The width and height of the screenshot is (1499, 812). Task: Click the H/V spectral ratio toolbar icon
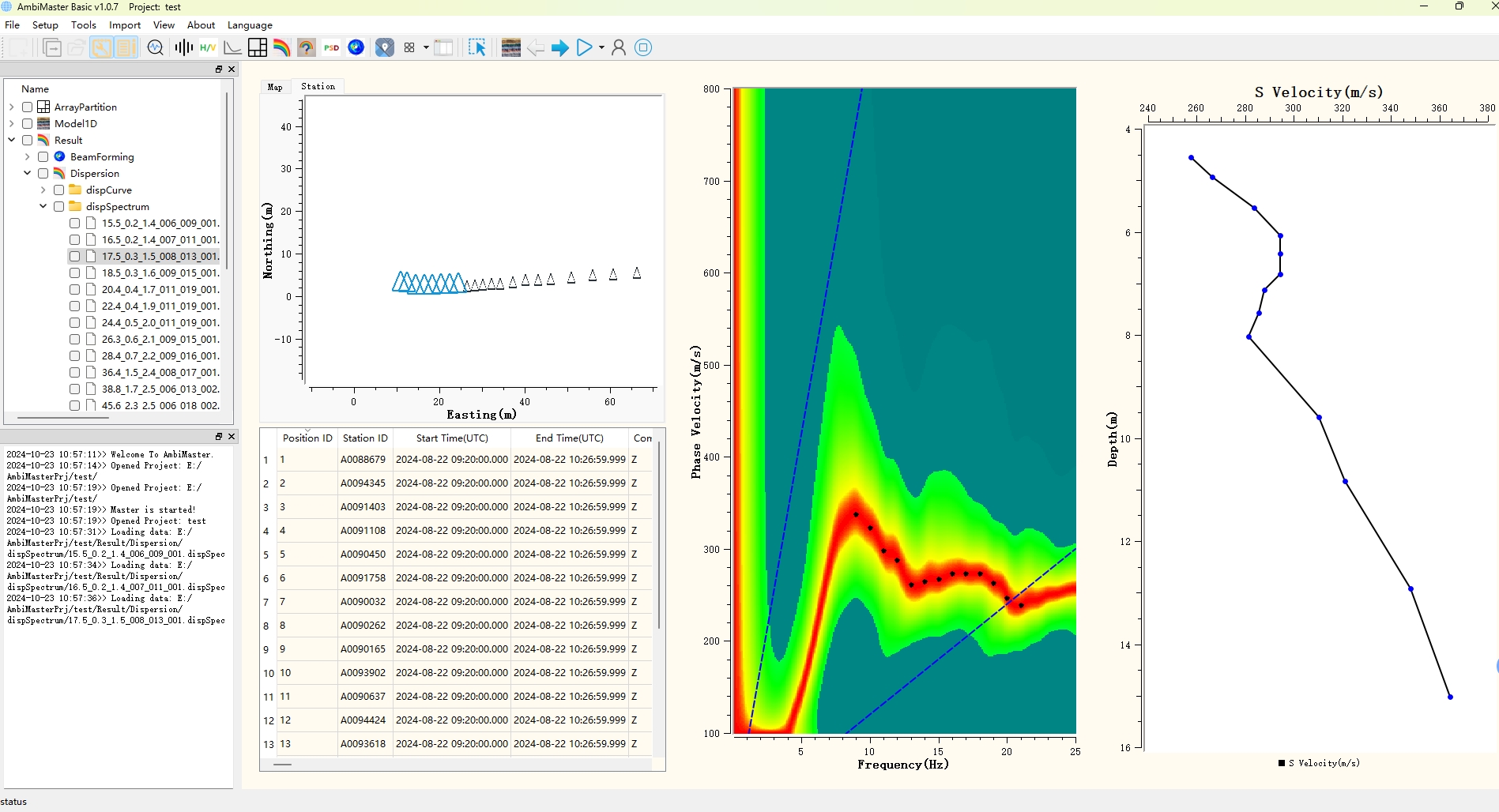(x=208, y=47)
